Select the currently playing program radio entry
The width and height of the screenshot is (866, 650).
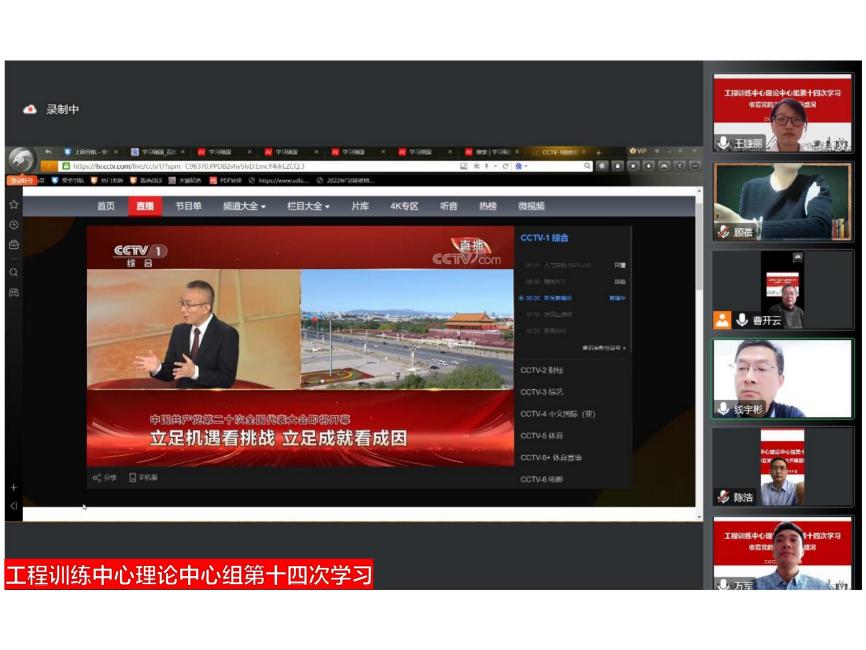pos(521,298)
